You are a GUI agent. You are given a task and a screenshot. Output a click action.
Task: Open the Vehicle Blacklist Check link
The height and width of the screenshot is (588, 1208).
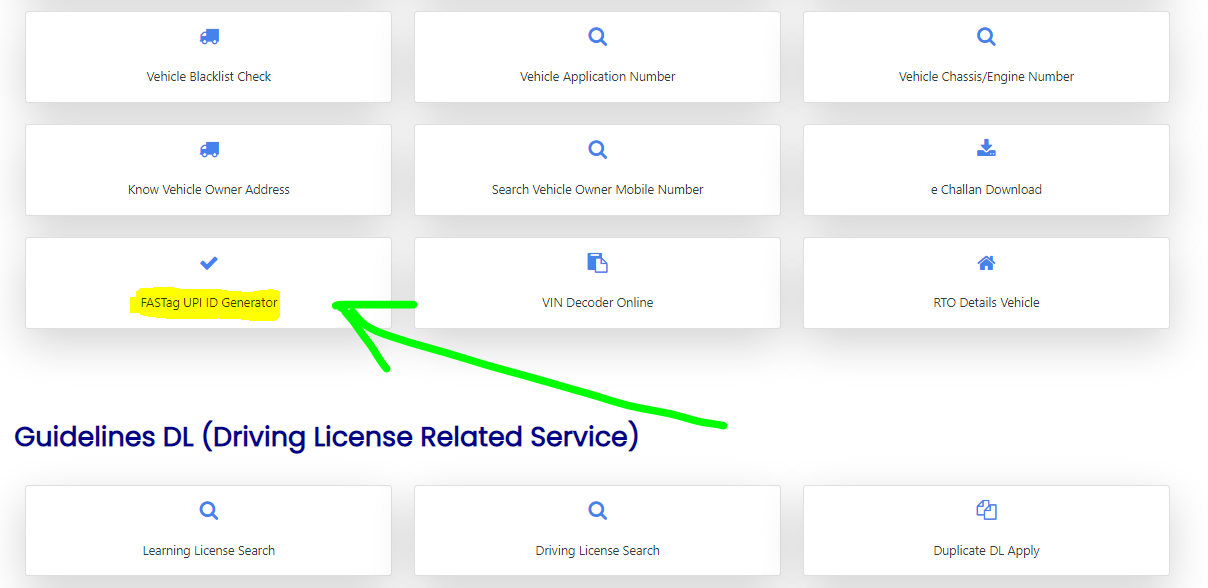click(209, 77)
